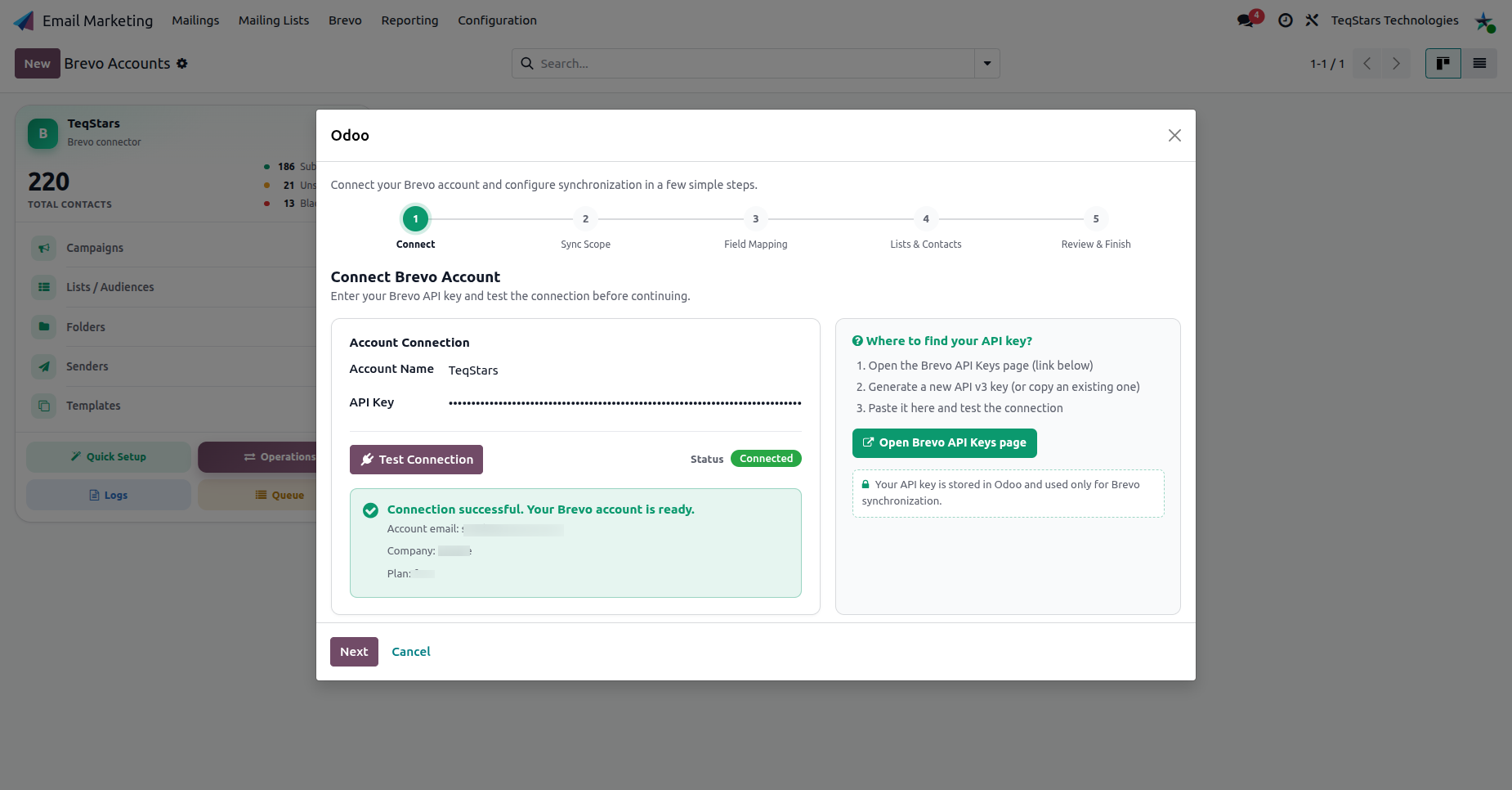Focus the API Key field

pyautogui.click(x=624, y=403)
